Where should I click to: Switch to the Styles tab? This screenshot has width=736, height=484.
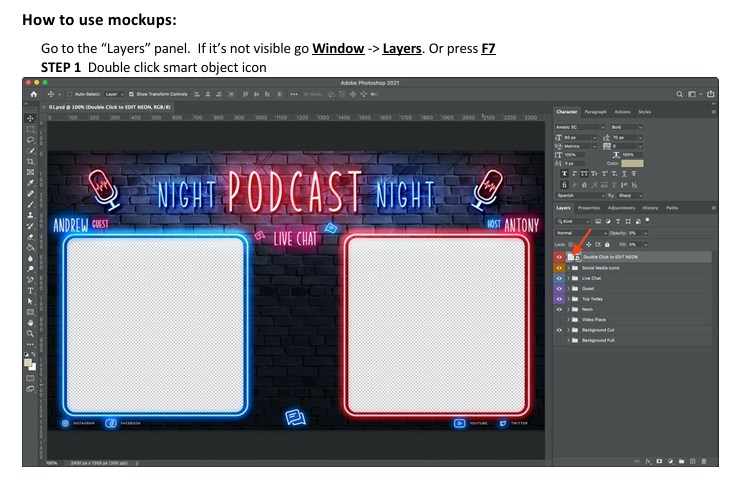(x=644, y=112)
